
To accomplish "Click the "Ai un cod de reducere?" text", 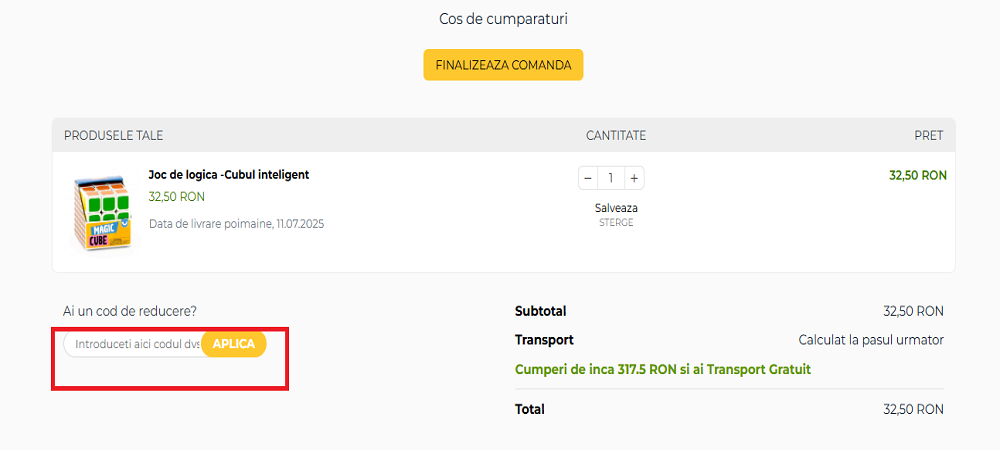I will tap(136, 311).
